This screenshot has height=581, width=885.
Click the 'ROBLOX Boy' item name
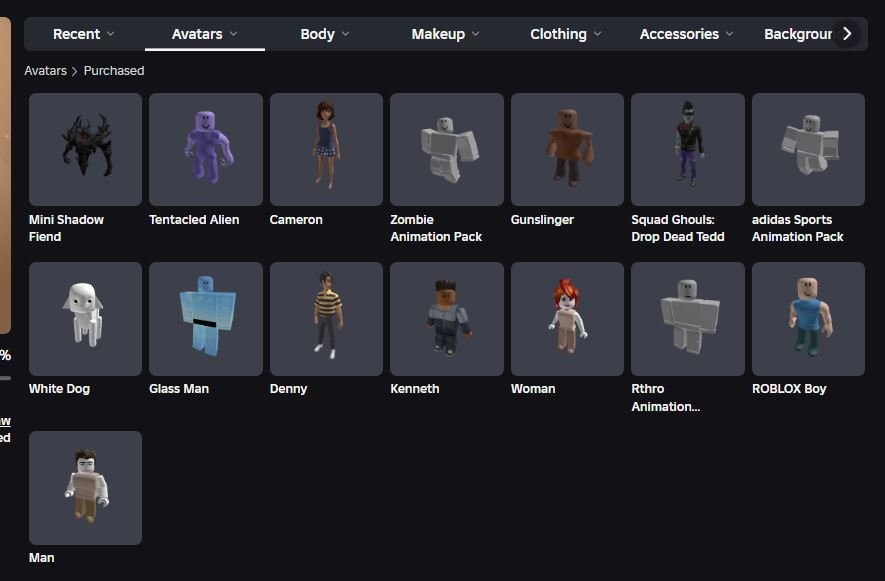click(789, 388)
